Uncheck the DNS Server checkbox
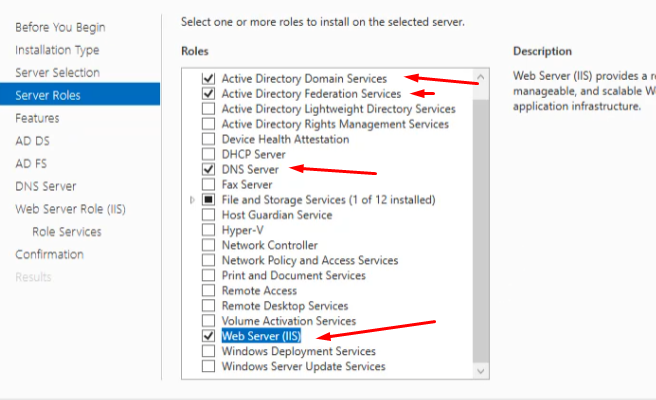656x400 pixels. click(208, 169)
